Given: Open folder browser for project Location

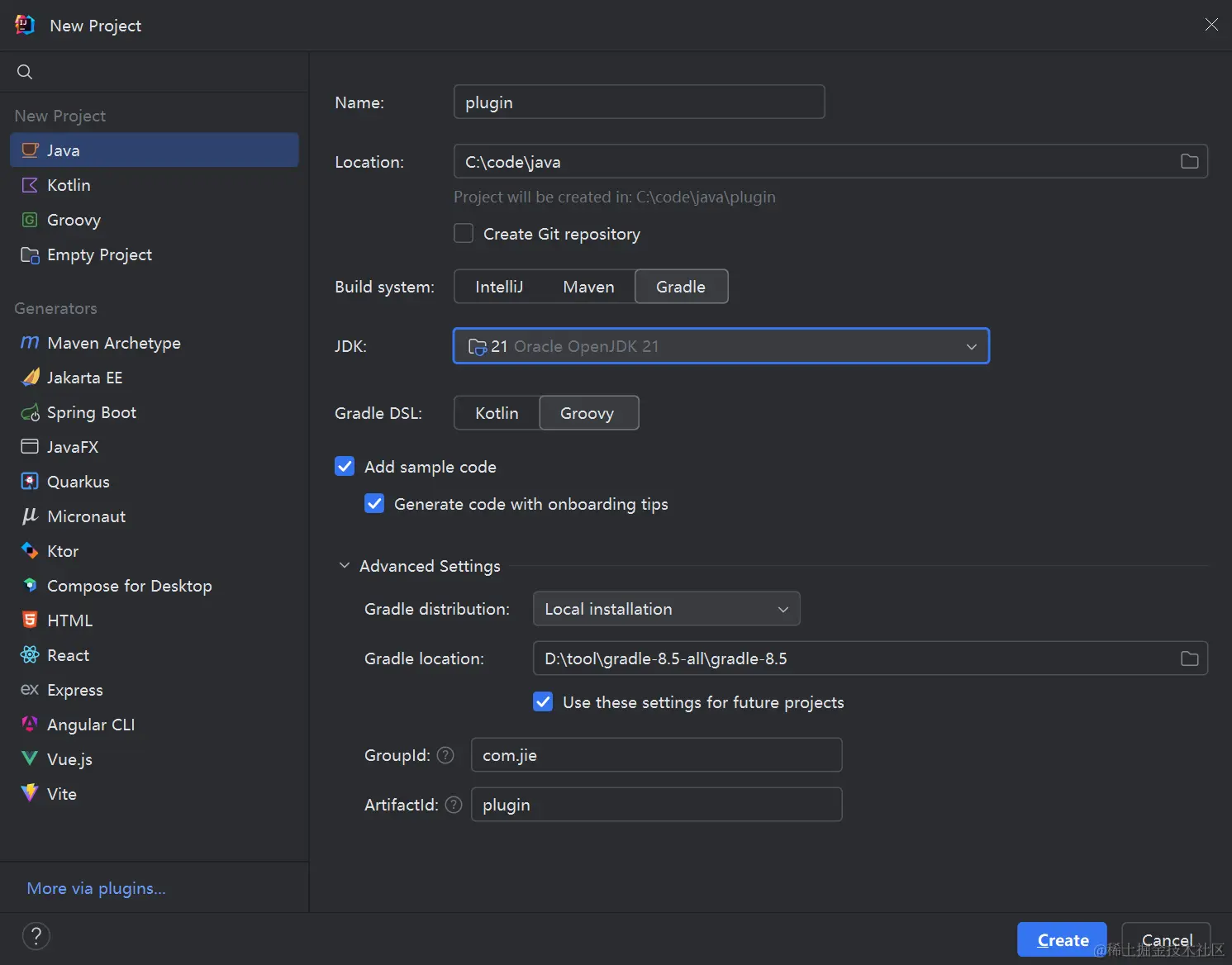Looking at the screenshot, I should click(1189, 161).
